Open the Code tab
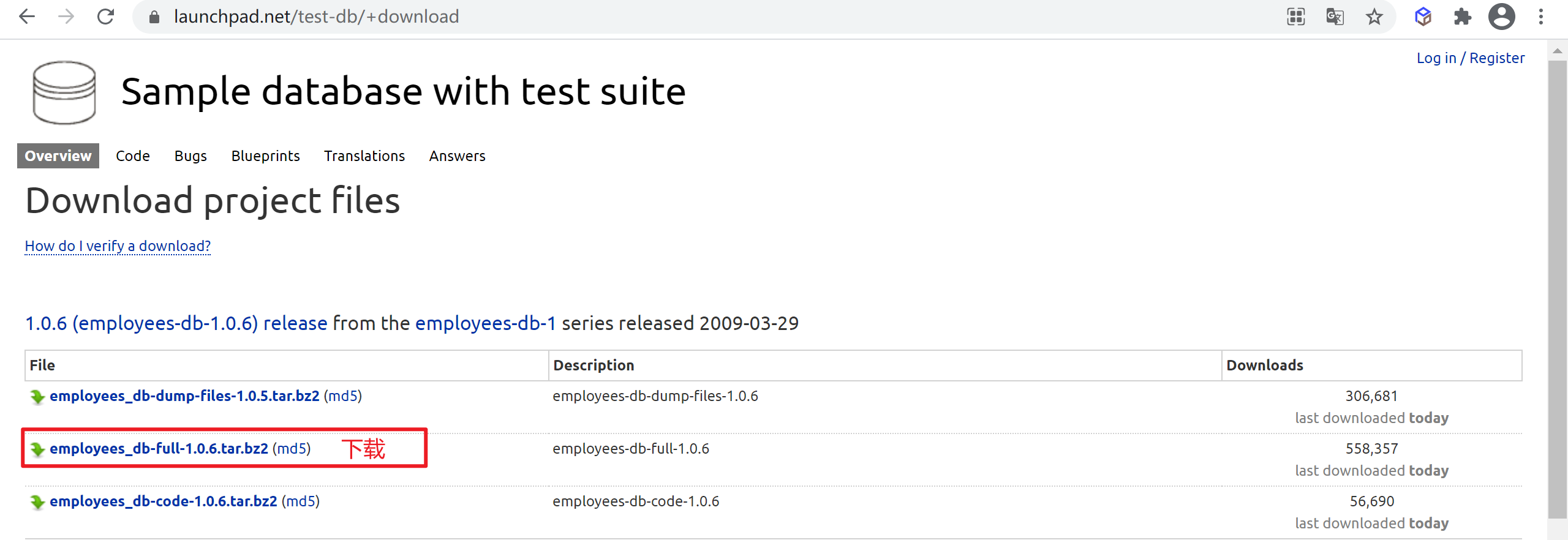The image size is (1568, 540). pos(132,156)
